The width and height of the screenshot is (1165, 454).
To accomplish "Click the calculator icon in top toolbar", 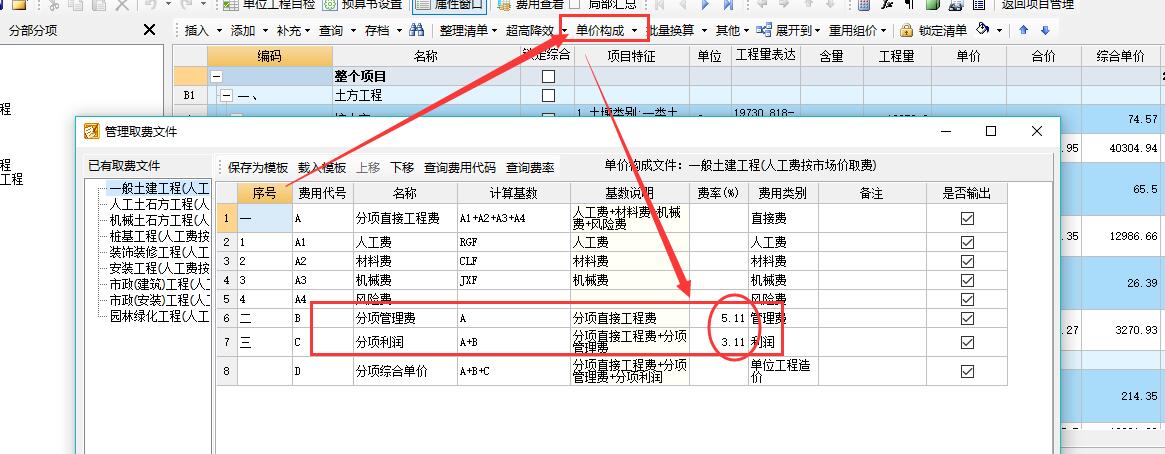I will coord(863,4).
